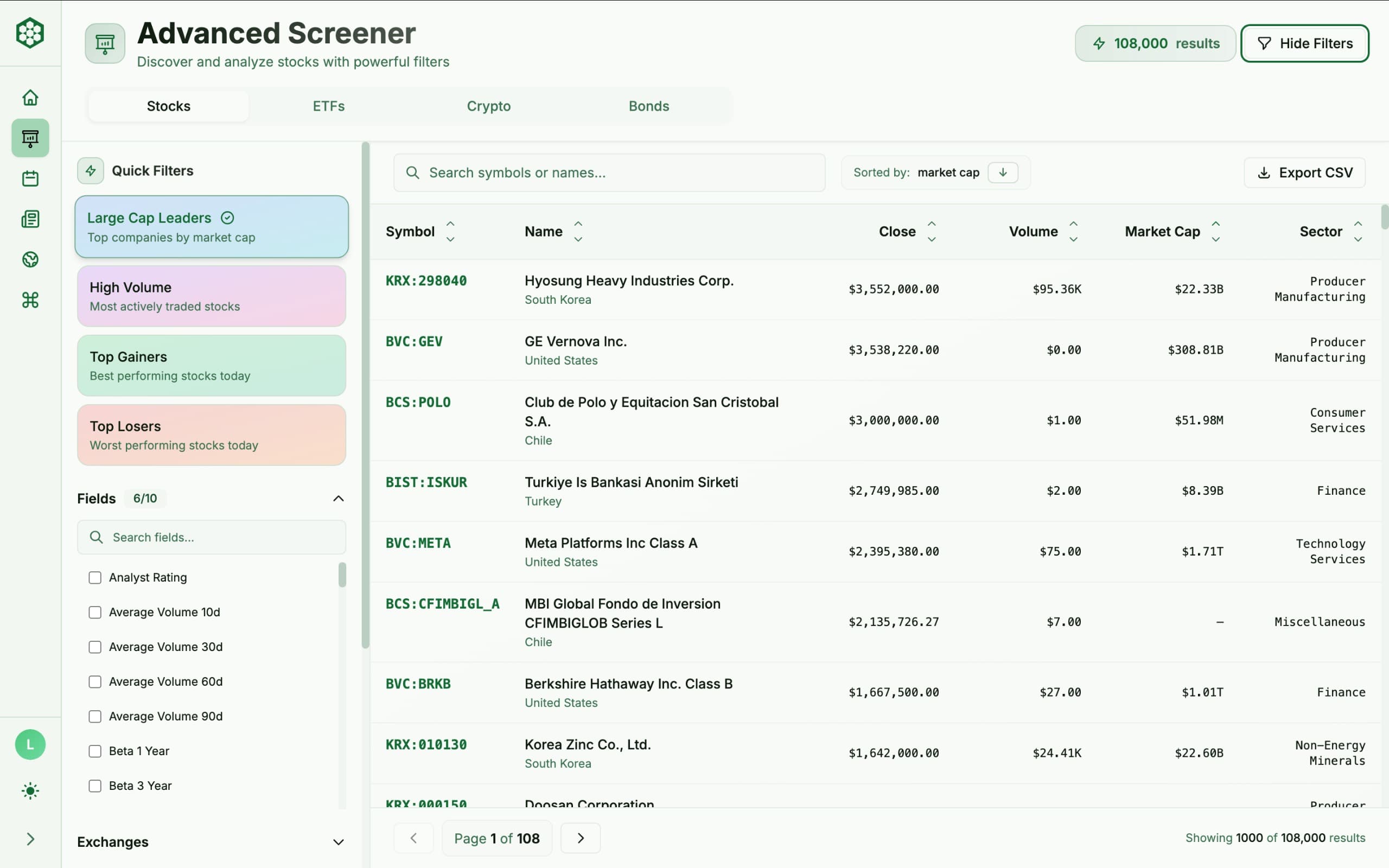The height and width of the screenshot is (868, 1389).
Task: Click the sort direction arrow next to market cap
Action: (1003, 173)
